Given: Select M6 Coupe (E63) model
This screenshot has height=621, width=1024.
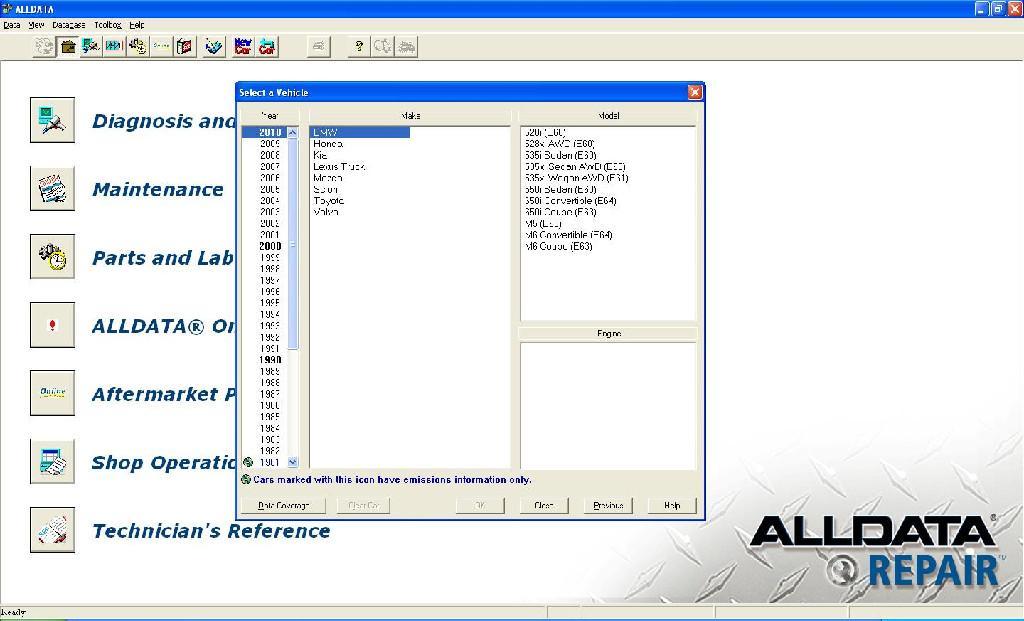Looking at the screenshot, I should [558, 246].
